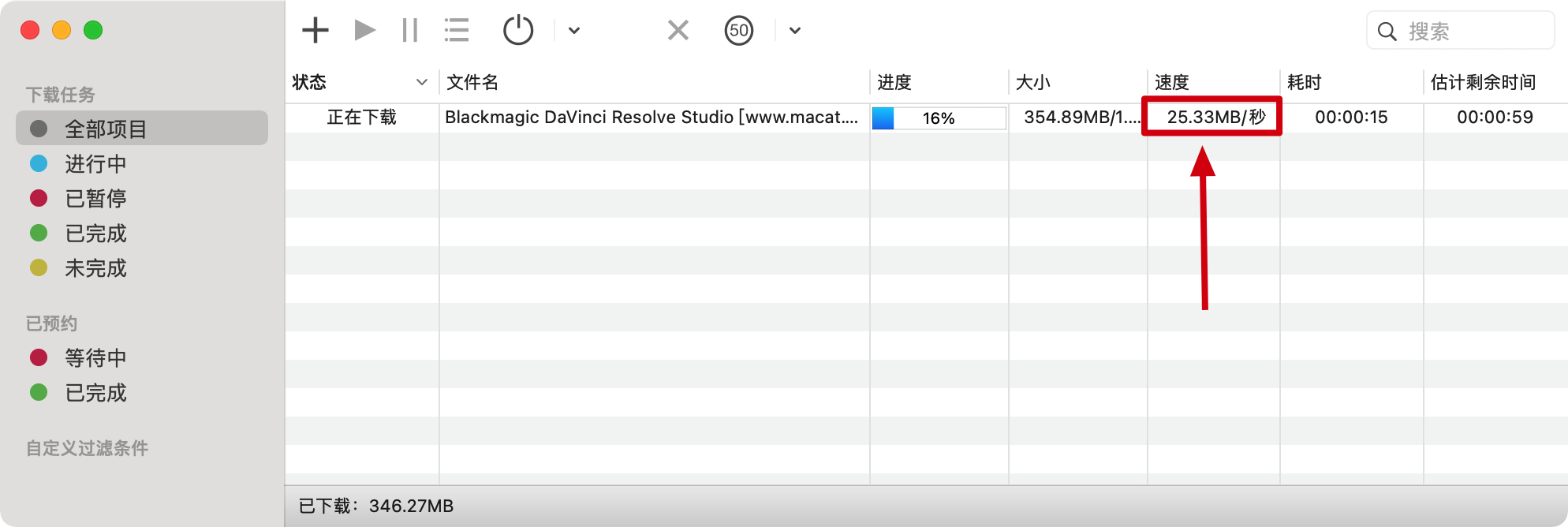Select 等待中 under 已预约

click(x=95, y=358)
